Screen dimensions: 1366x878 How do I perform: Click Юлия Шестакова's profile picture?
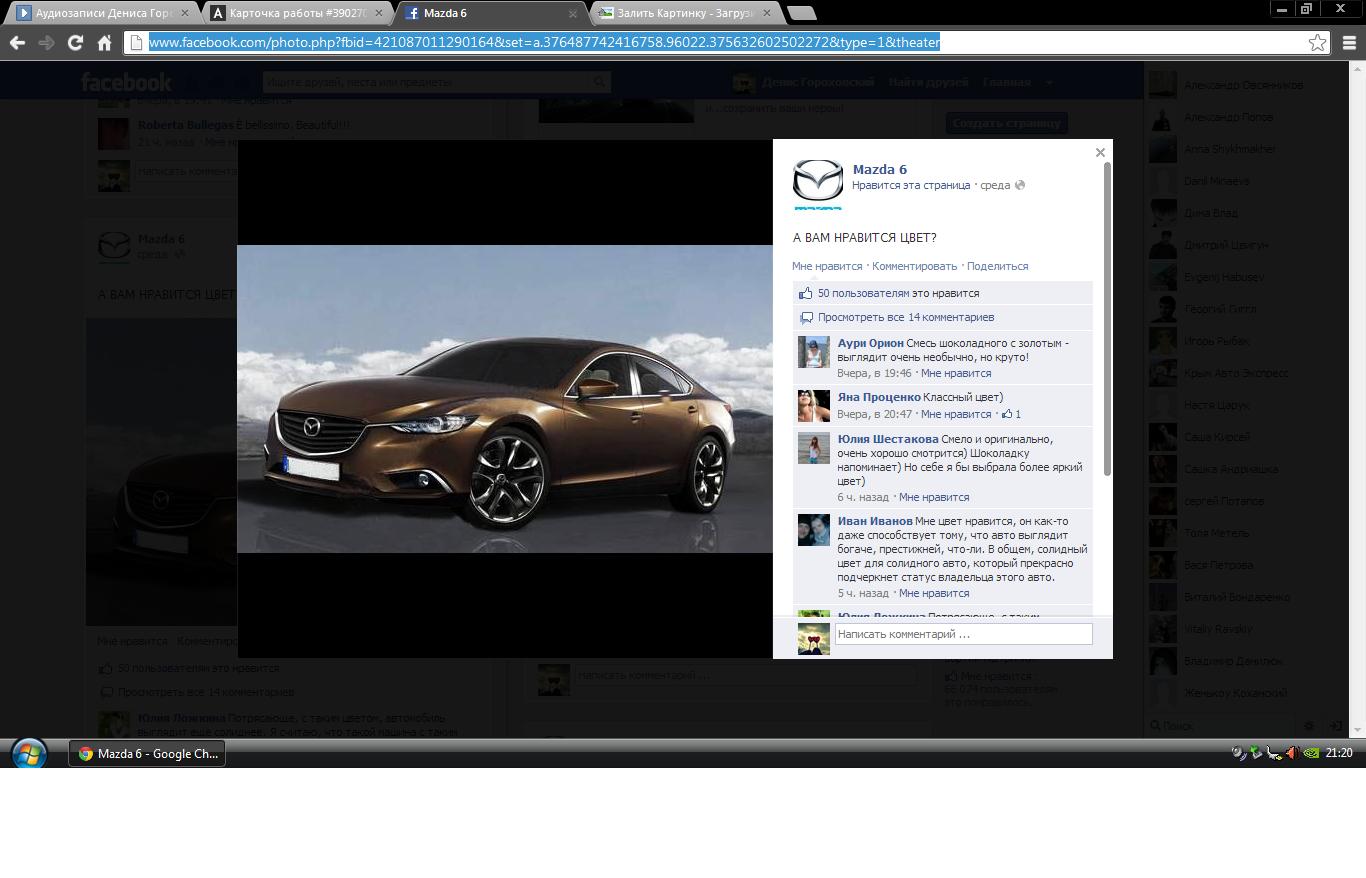[814, 448]
